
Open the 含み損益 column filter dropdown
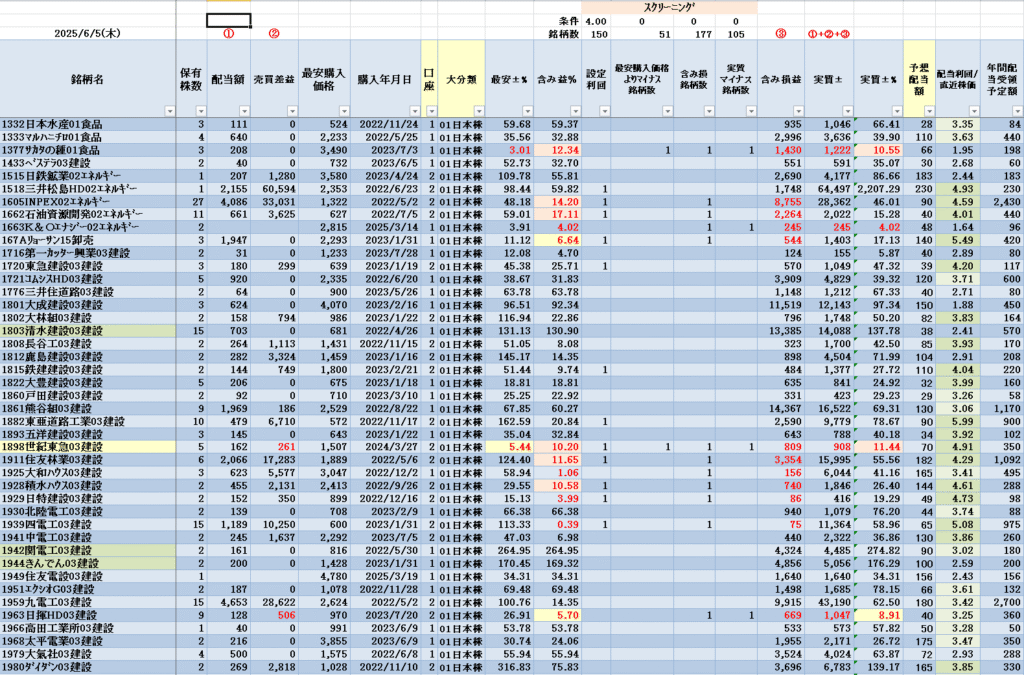tap(799, 111)
